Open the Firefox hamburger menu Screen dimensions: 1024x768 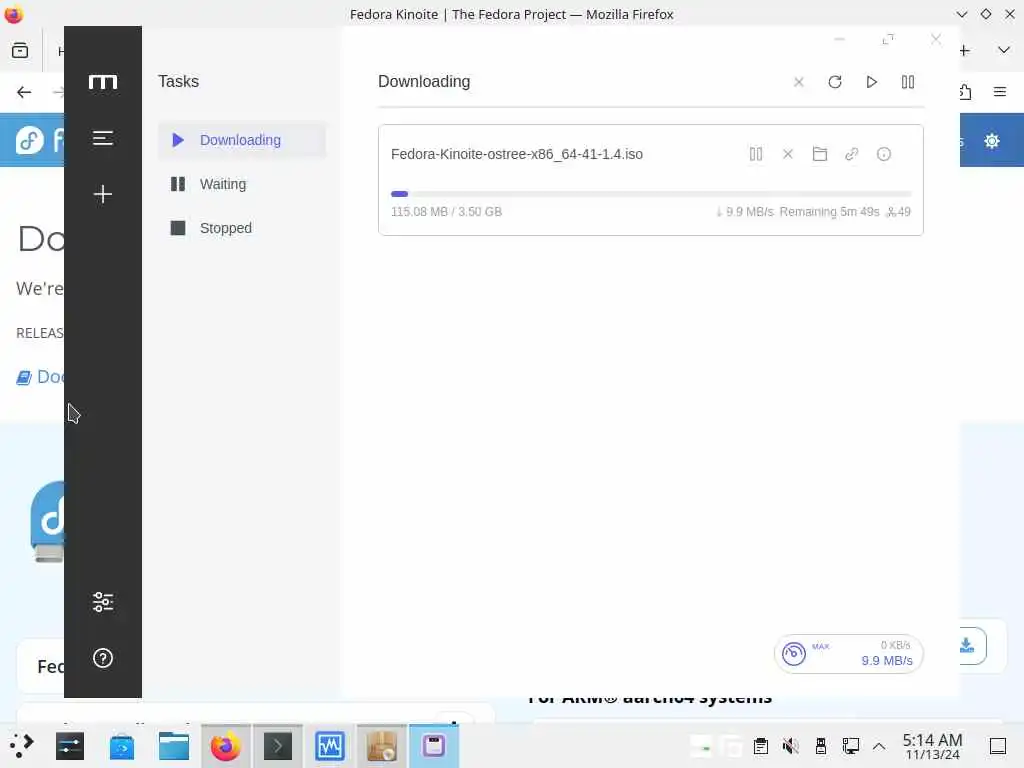(1000, 92)
